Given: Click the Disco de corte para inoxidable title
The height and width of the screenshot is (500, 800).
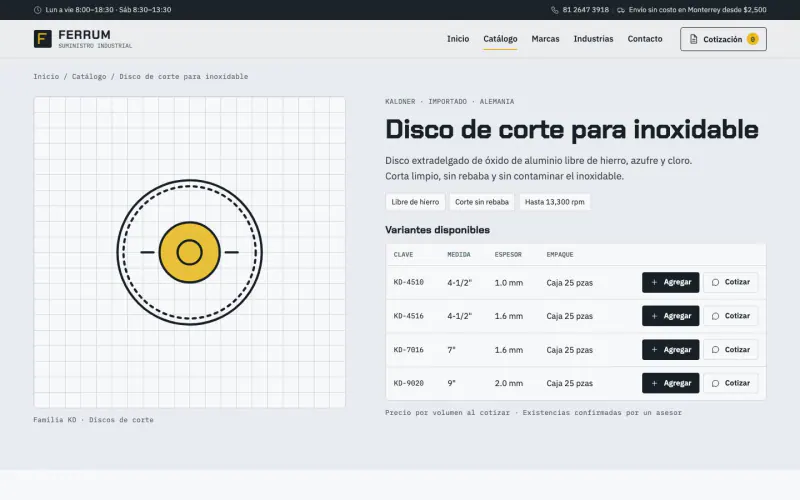Looking at the screenshot, I should tap(571, 129).
